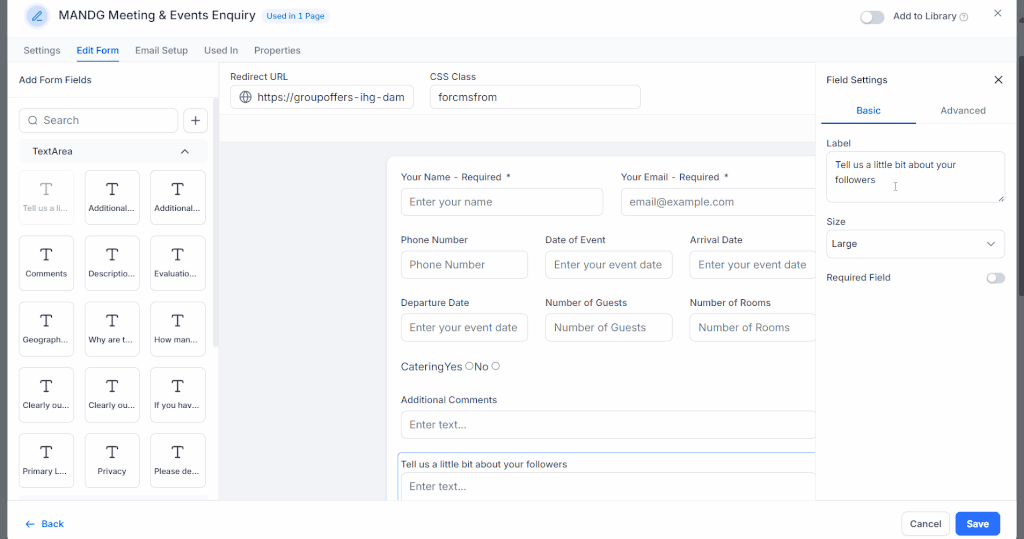Add the How man... text area field
This screenshot has height=539, width=1024.
178,329
